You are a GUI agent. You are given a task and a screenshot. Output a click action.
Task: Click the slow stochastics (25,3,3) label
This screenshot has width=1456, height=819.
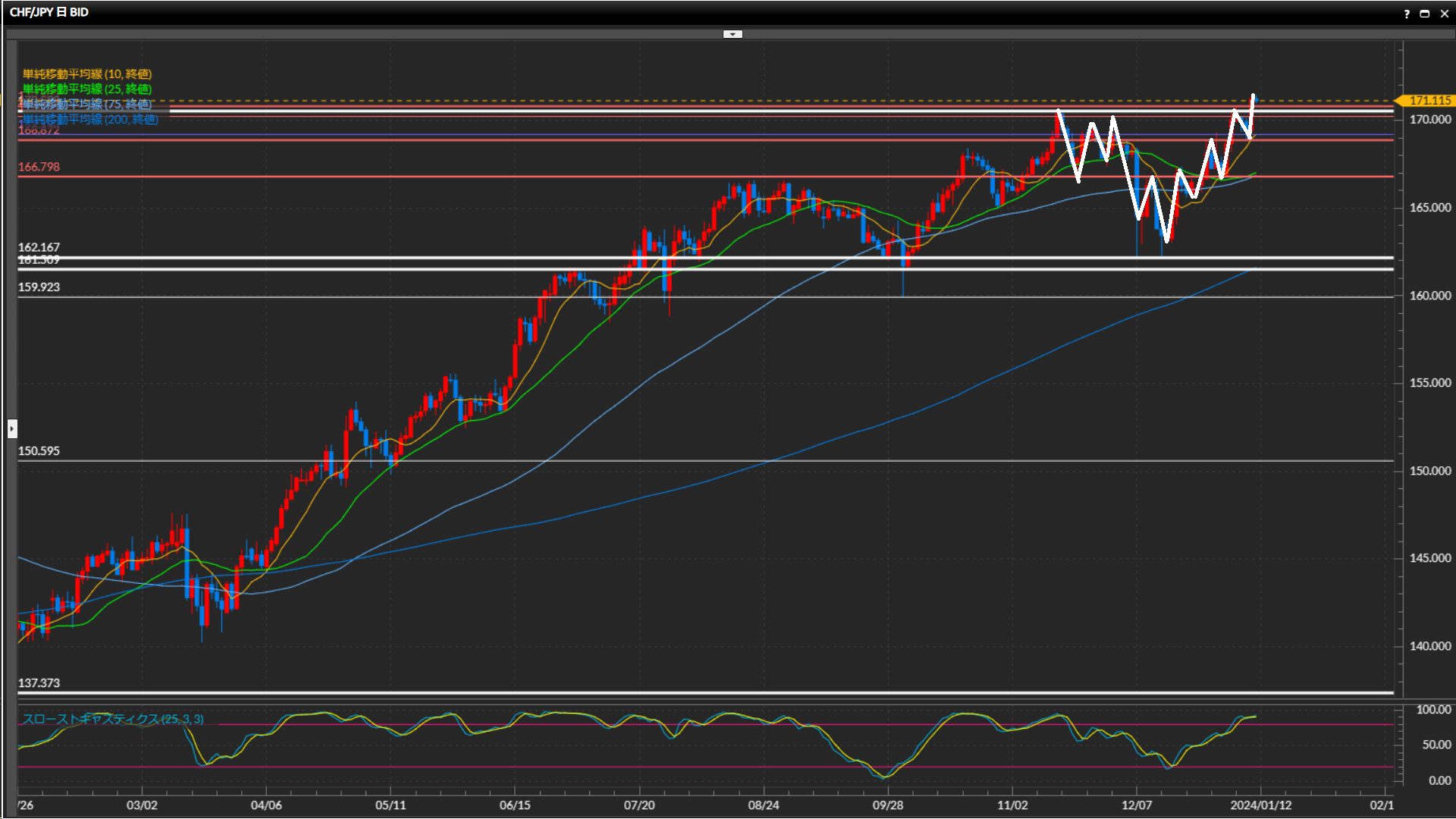(x=112, y=719)
